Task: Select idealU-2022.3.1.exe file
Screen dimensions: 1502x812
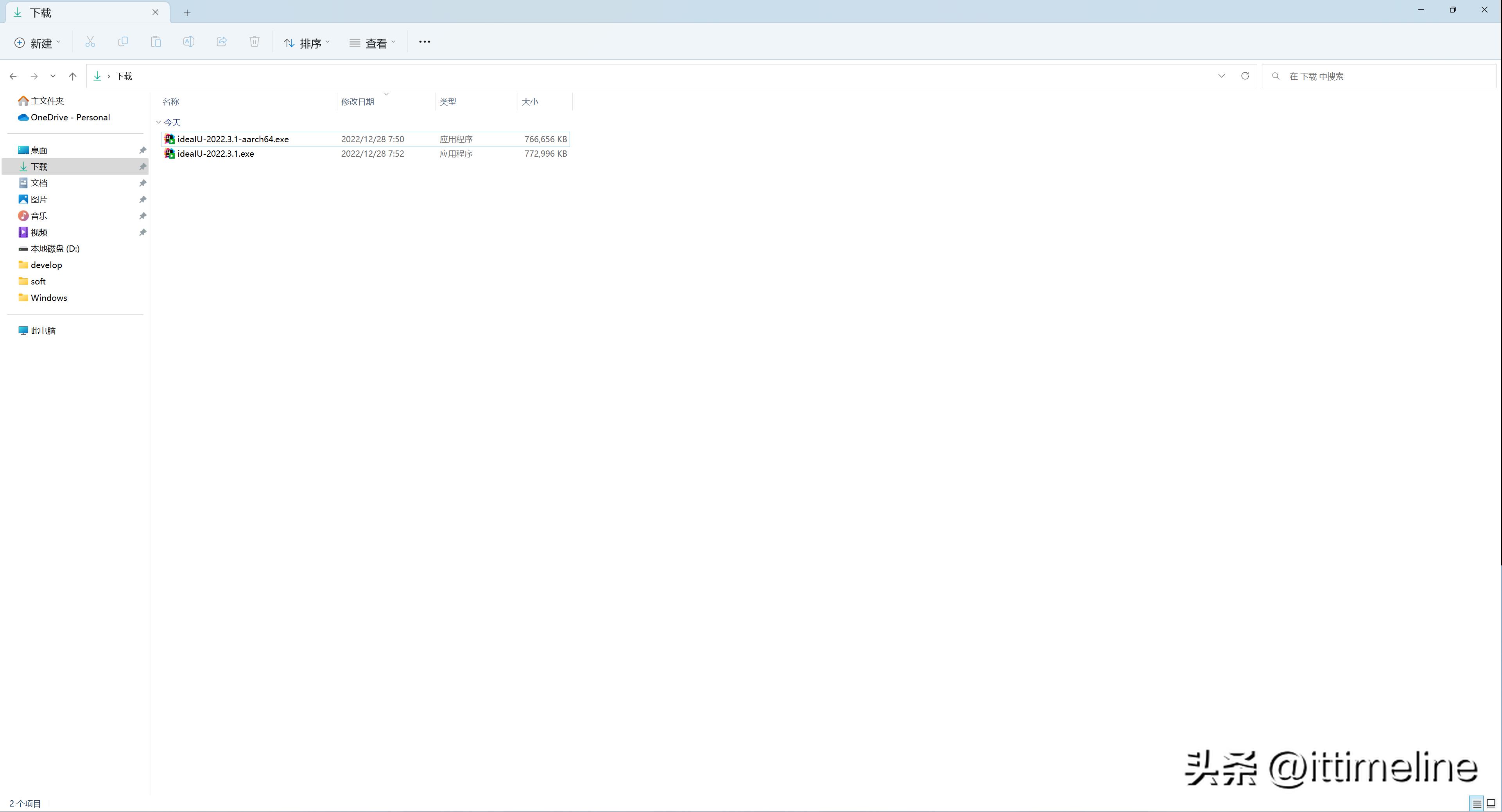Action: coord(216,154)
